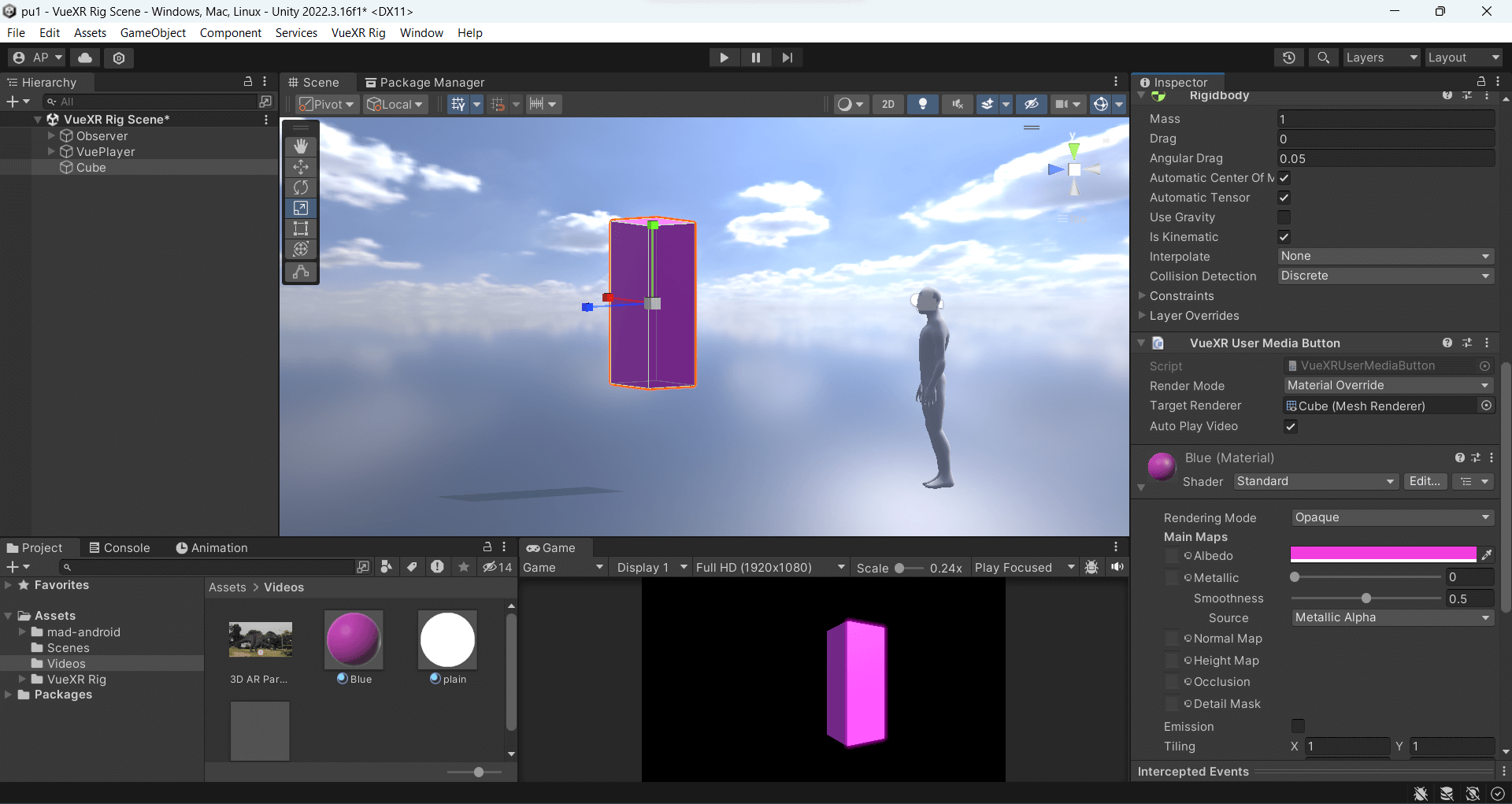Click the Pause button
The height and width of the screenshot is (804, 1512).
[x=756, y=57]
